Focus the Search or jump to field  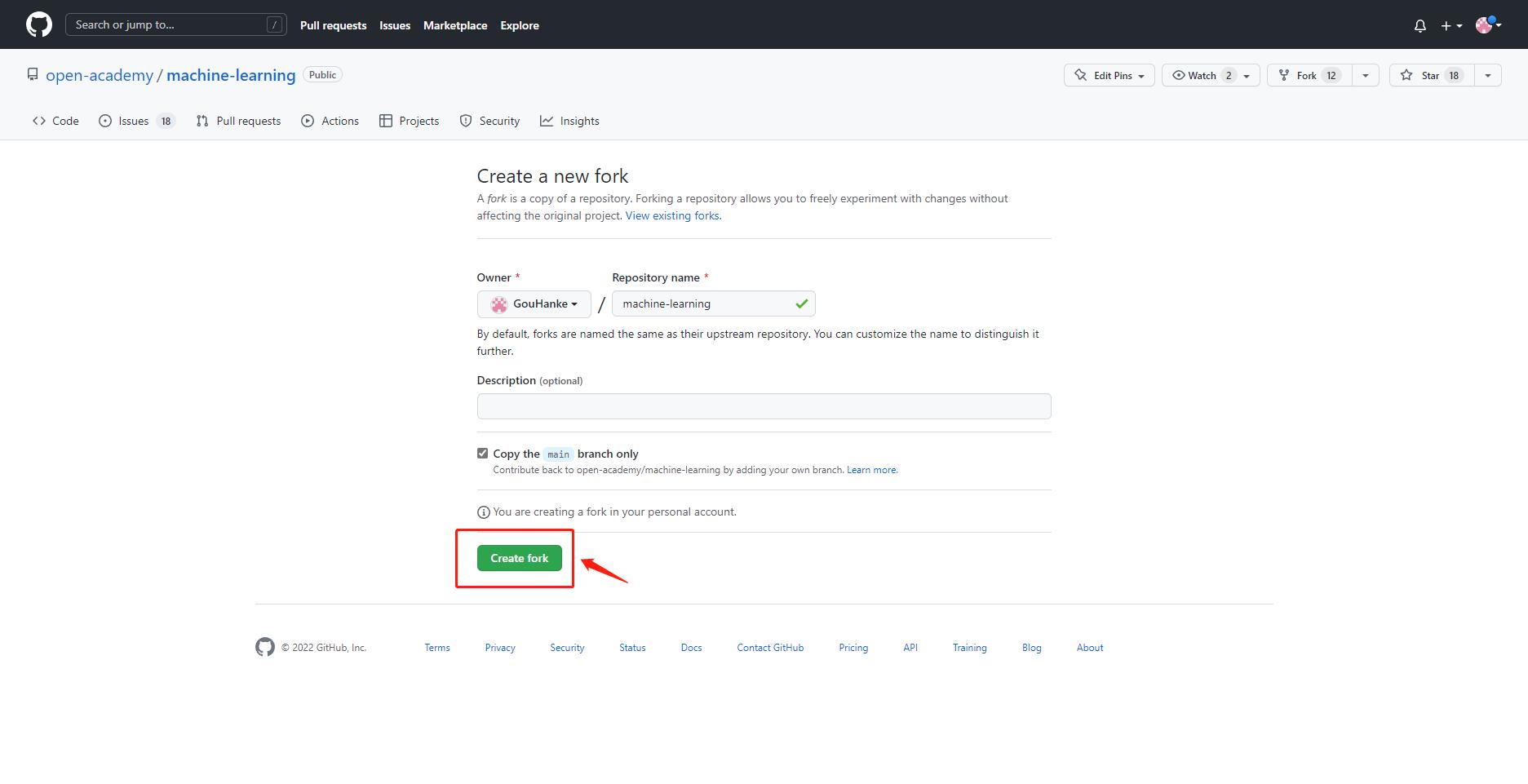[175, 24]
